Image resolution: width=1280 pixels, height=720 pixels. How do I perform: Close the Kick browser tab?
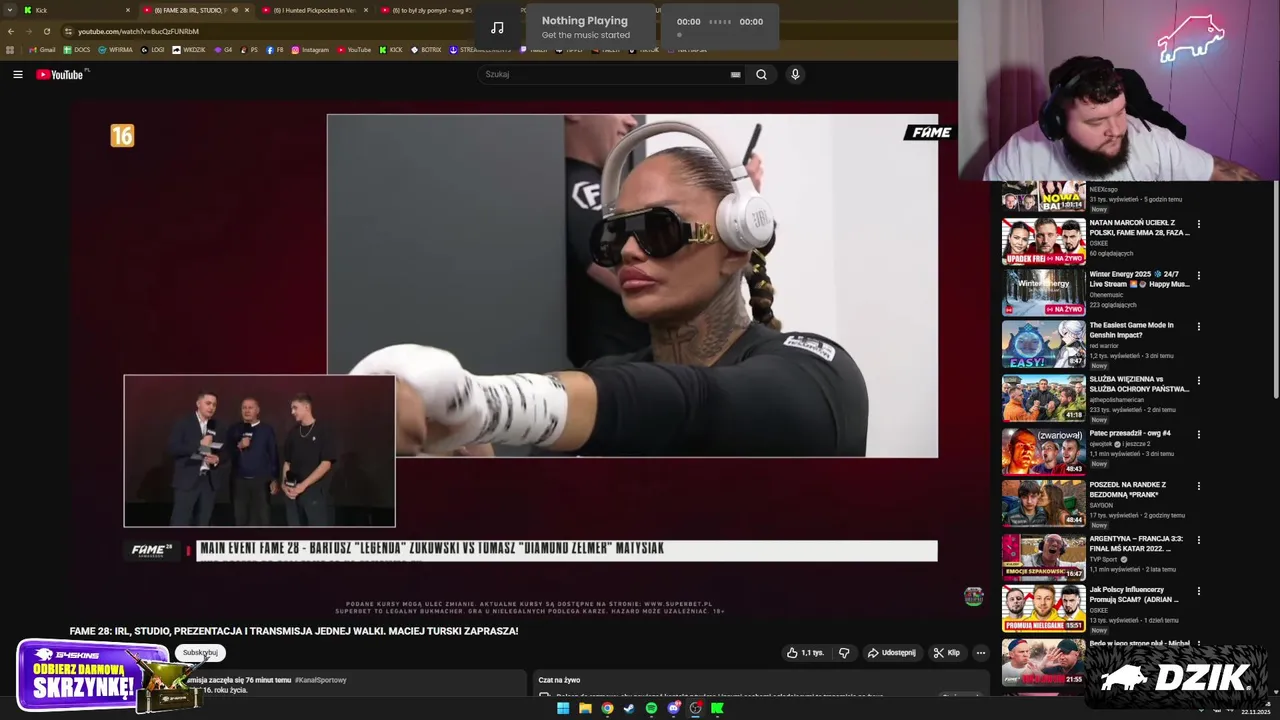pyautogui.click(x=128, y=10)
